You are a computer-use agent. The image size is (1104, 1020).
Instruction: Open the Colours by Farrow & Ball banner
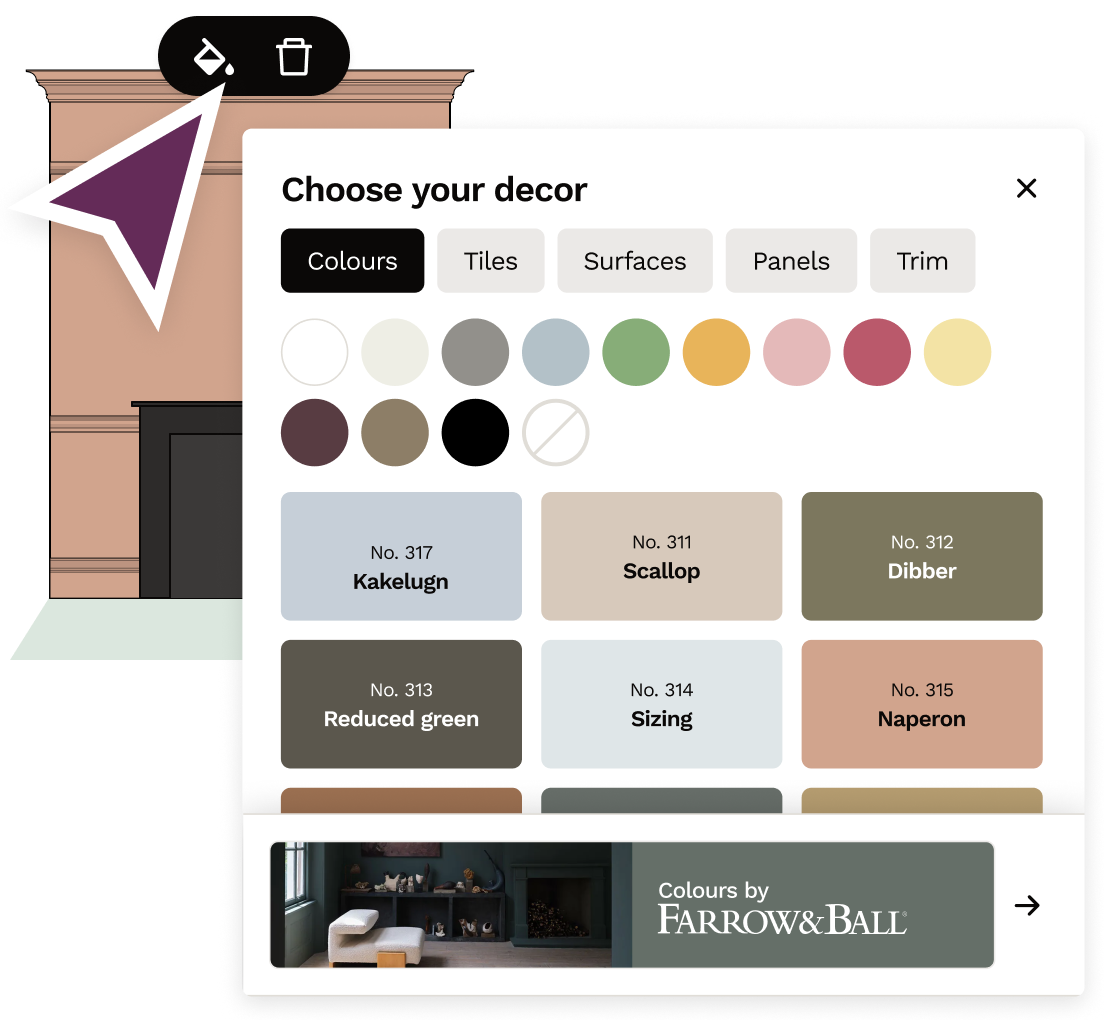click(x=630, y=905)
